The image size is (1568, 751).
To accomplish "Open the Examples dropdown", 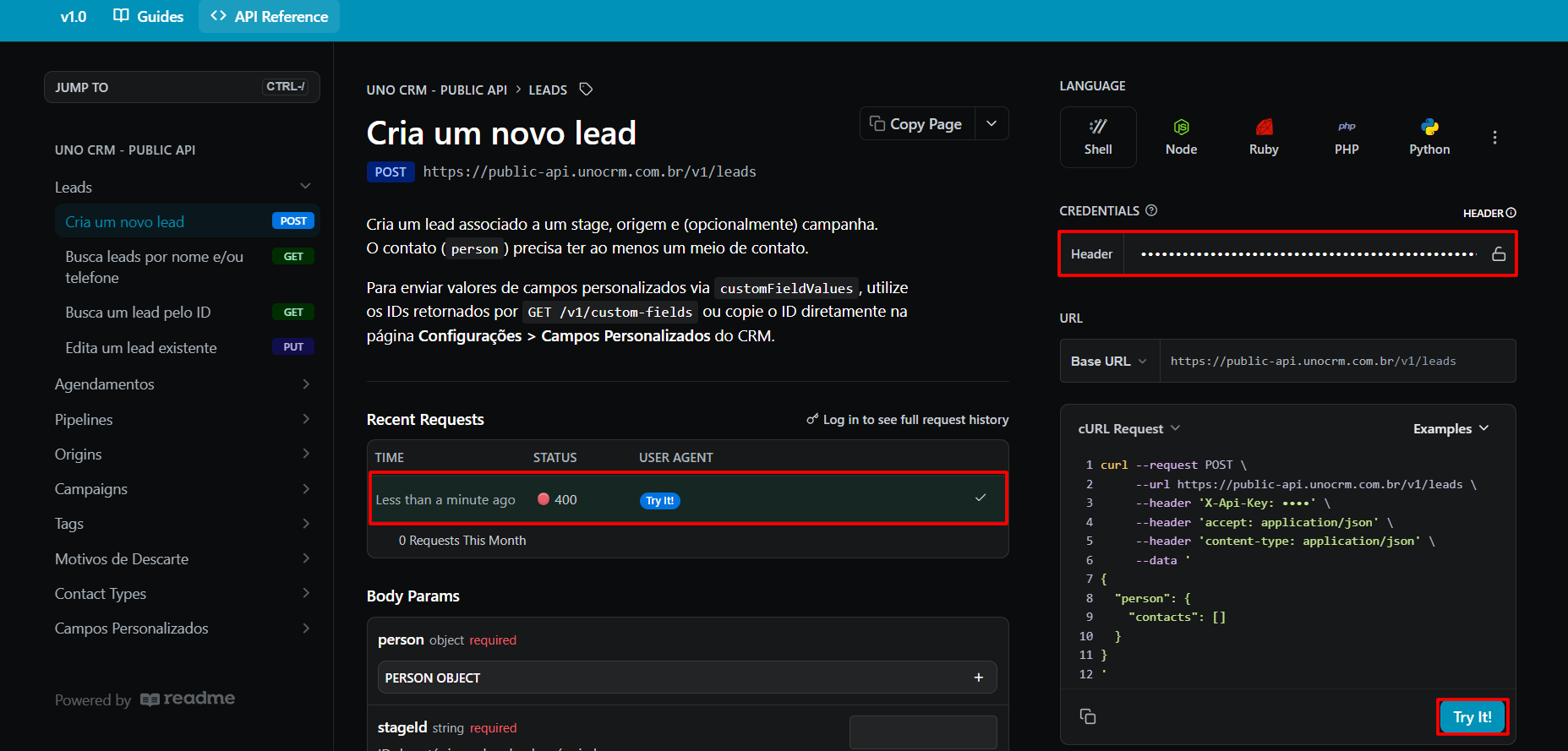I will tap(1451, 429).
